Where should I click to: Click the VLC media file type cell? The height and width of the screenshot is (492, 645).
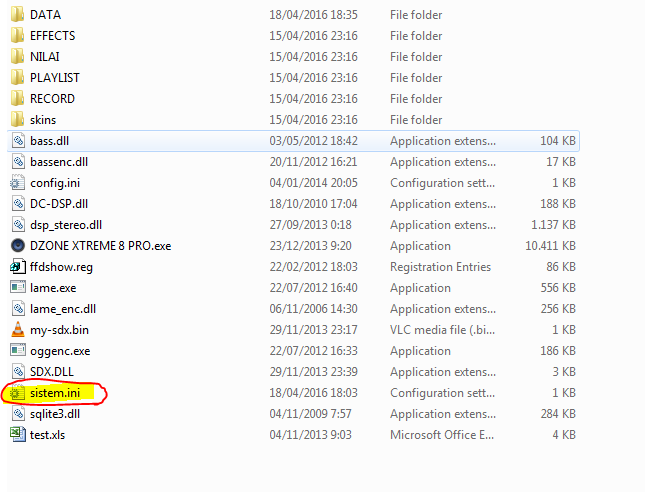(x=443, y=330)
